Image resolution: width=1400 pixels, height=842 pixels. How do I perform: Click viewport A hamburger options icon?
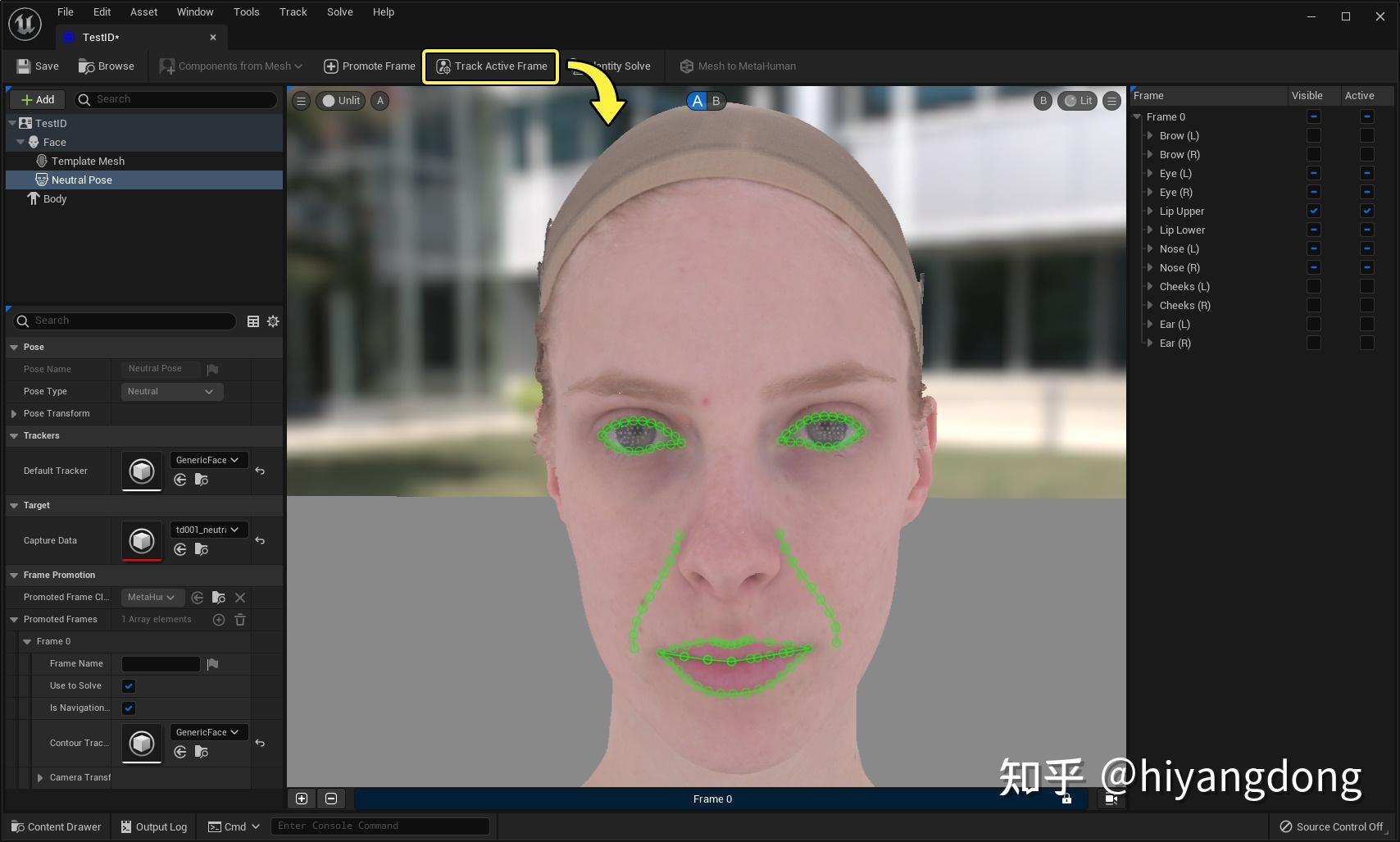pos(301,101)
